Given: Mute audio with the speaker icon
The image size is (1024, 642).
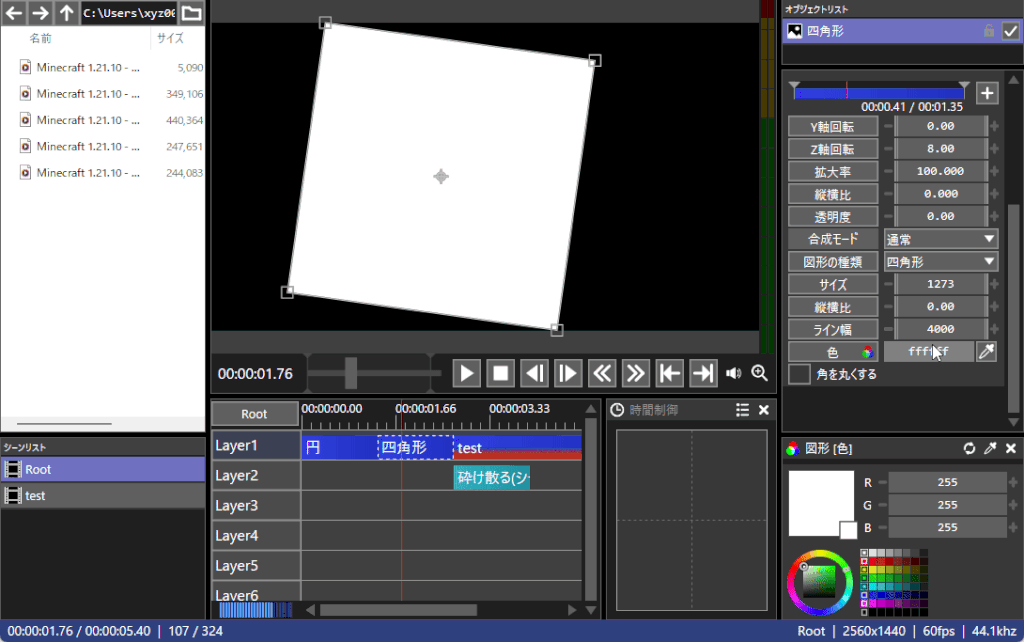Looking at the screenshot, I should pyautogui.click(x=733, y=372).
